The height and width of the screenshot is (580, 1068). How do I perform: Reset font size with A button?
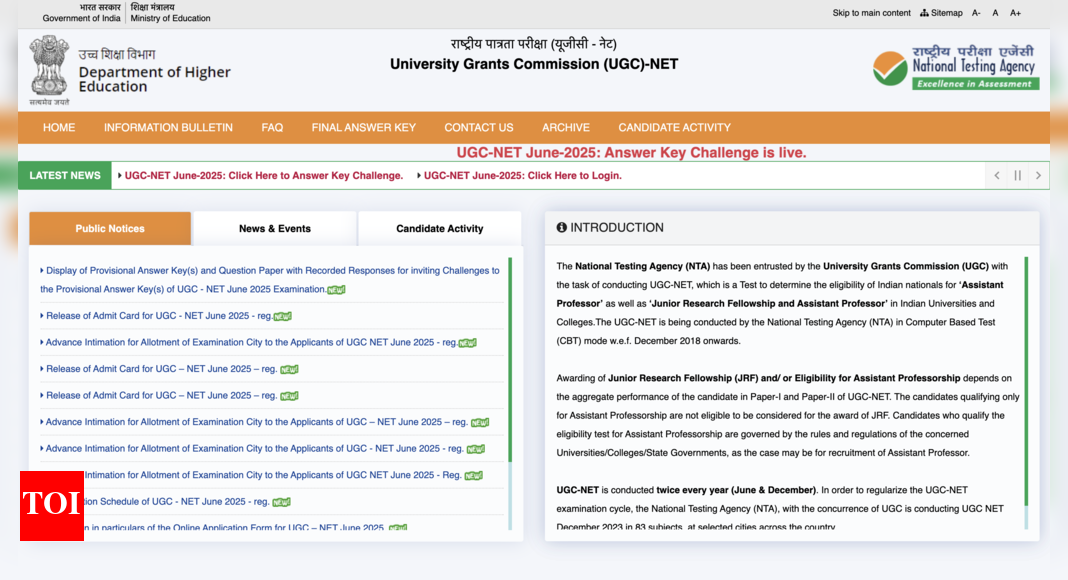pyautogui.click(x=995, y=13)
